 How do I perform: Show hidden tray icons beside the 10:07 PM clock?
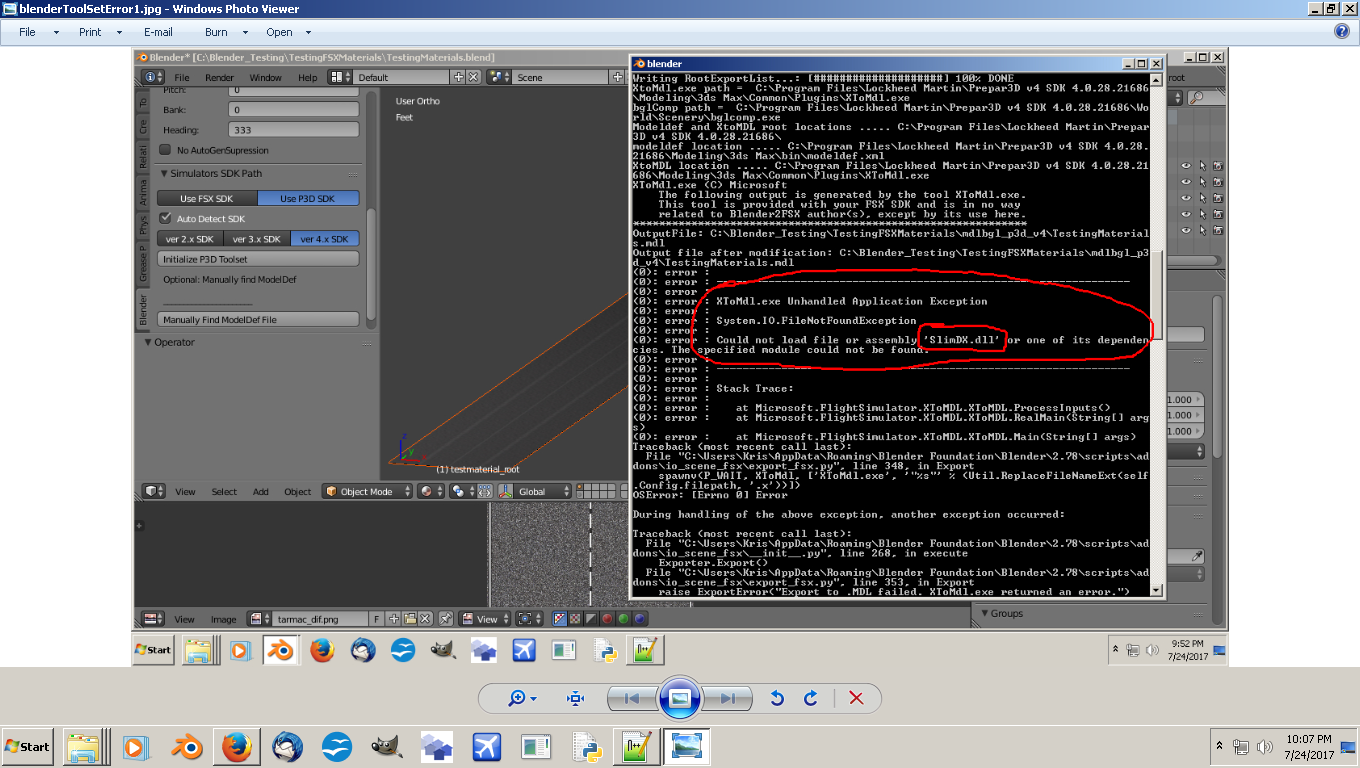point(1220,746)
